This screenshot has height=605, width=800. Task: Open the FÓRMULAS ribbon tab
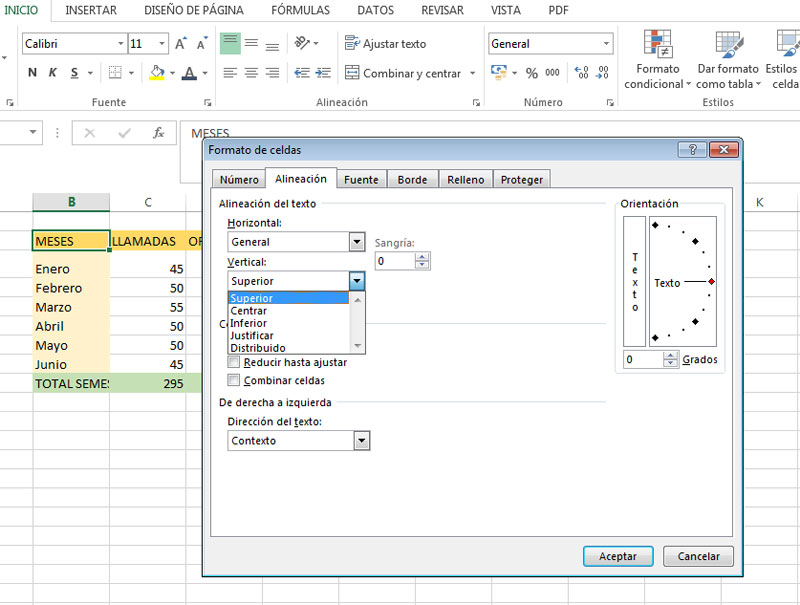coord(301,10)
